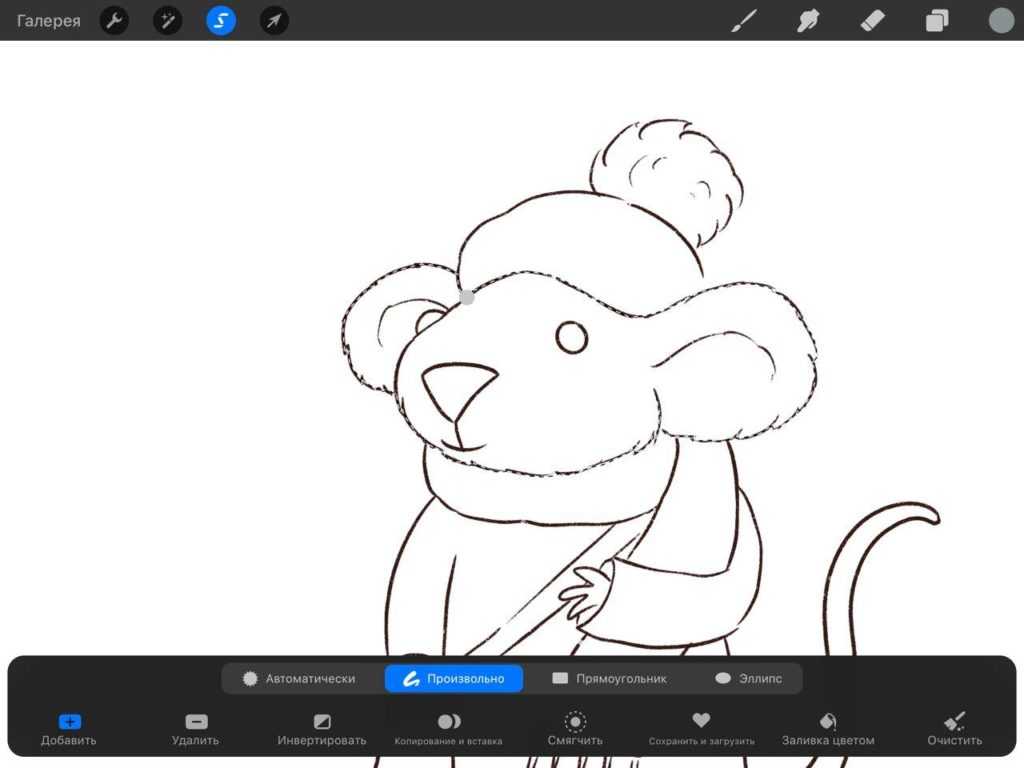This screenshot has height=768, width=1024.
Task: Activate the Transform arrow tool
Action: (274, 20)
